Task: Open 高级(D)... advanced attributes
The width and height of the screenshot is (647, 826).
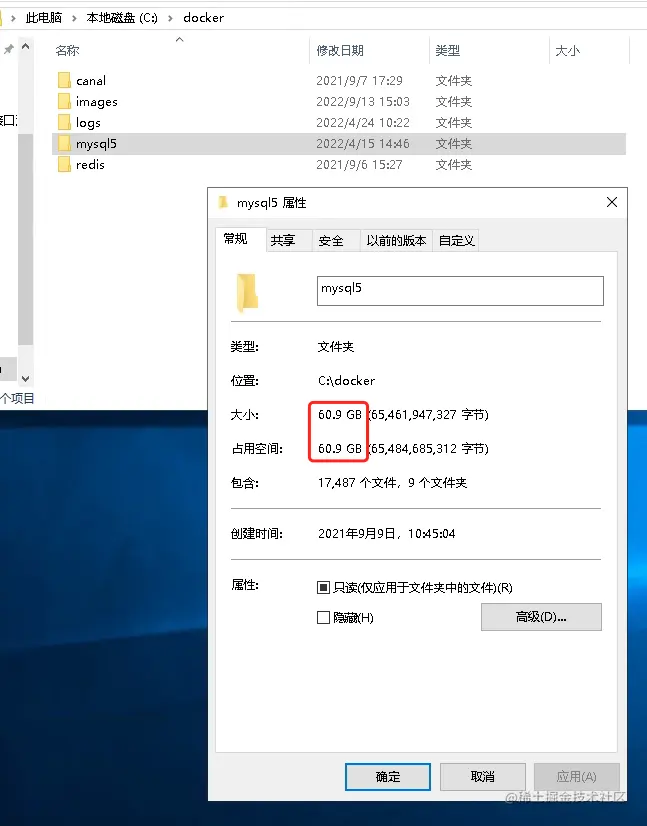Action: 541,617
